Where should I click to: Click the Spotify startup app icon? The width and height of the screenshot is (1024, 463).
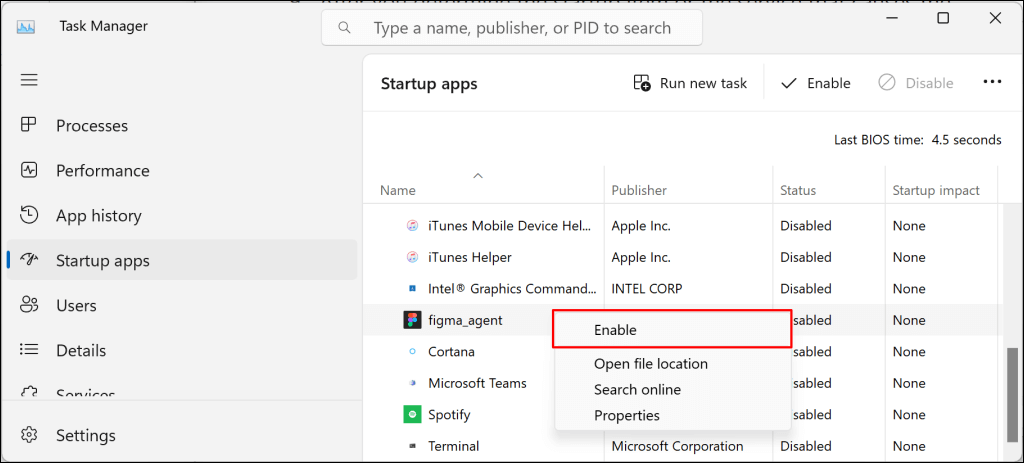click(412, 414)
